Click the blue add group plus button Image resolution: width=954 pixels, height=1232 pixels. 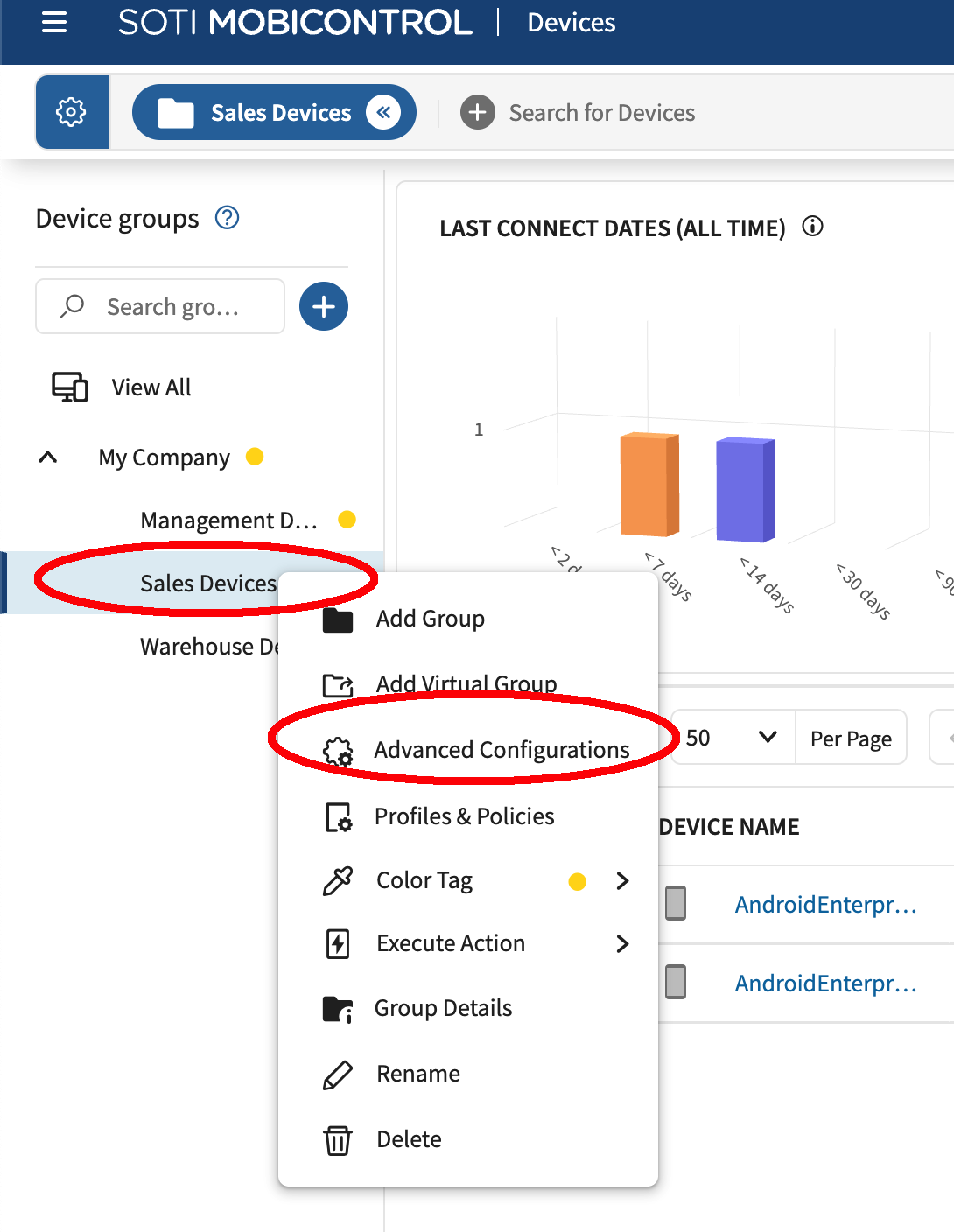[x=324, y=306]
